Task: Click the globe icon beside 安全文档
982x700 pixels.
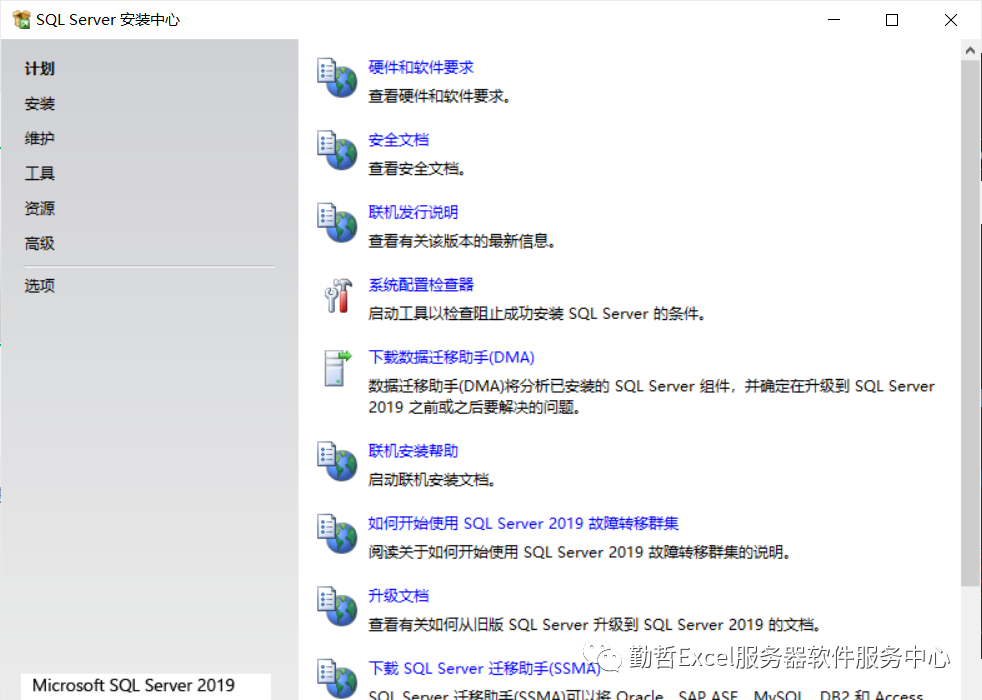Action: tap(337, 150)
